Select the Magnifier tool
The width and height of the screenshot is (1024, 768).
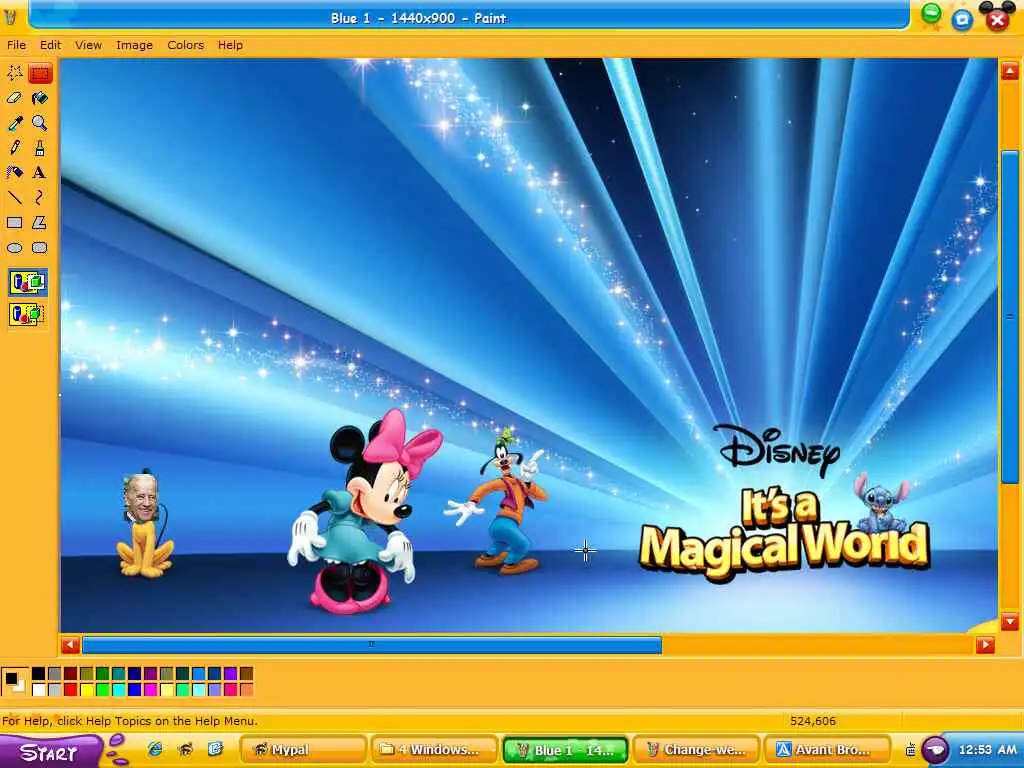point(40,123)
